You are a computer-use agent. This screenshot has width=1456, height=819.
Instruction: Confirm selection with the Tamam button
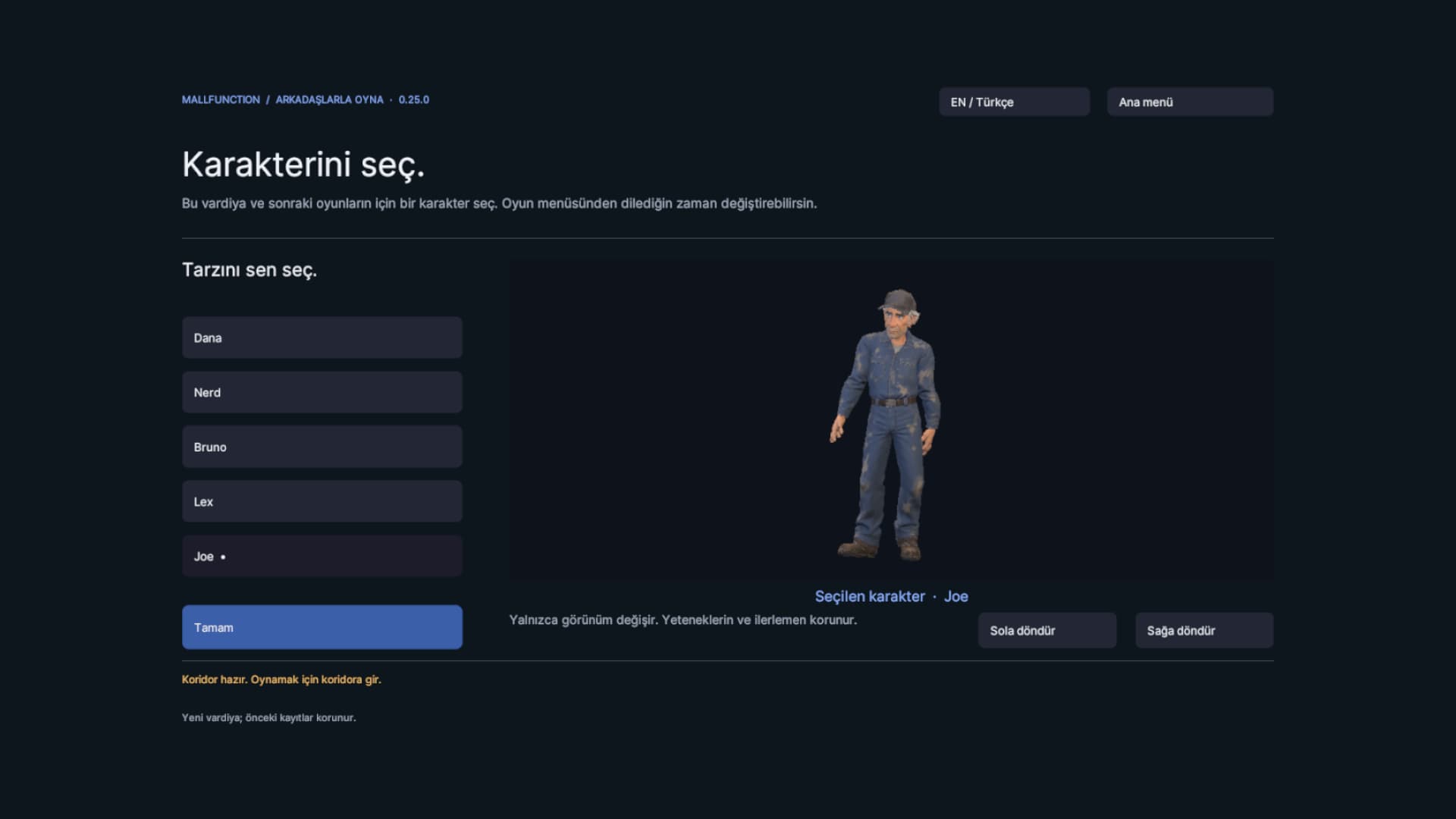pos(322,627)
